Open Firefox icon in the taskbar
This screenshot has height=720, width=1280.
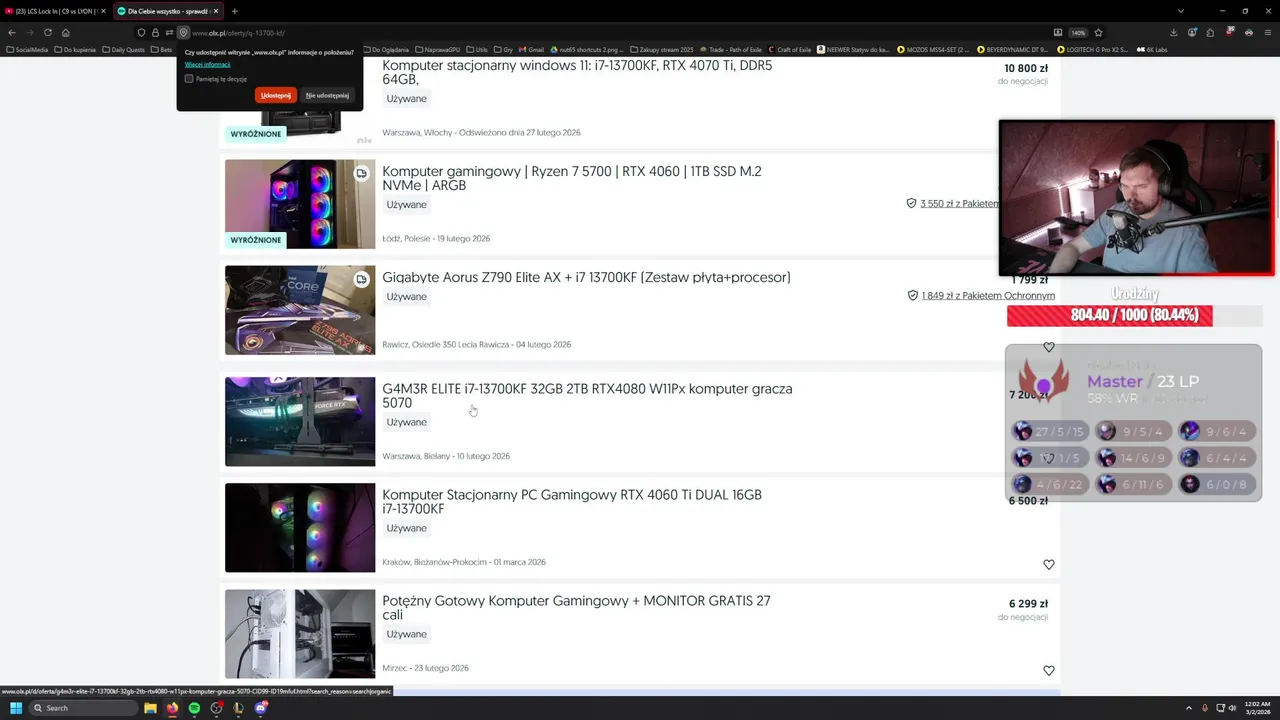point(172,708)
